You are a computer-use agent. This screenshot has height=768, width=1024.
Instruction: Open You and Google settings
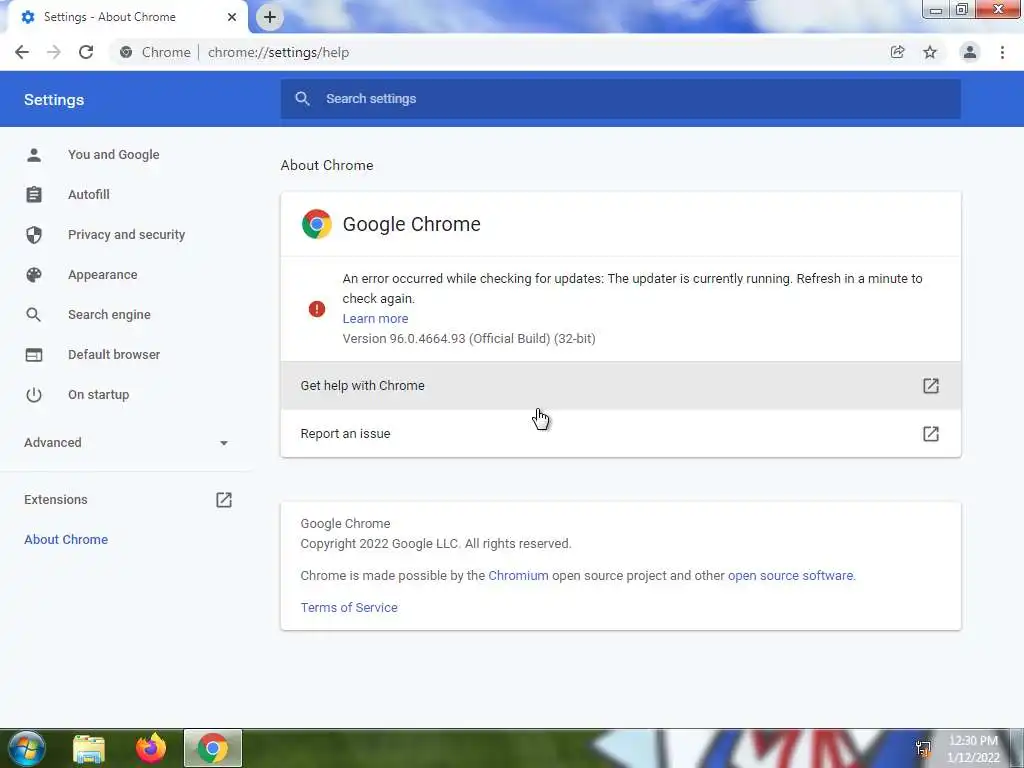point(114,155)
